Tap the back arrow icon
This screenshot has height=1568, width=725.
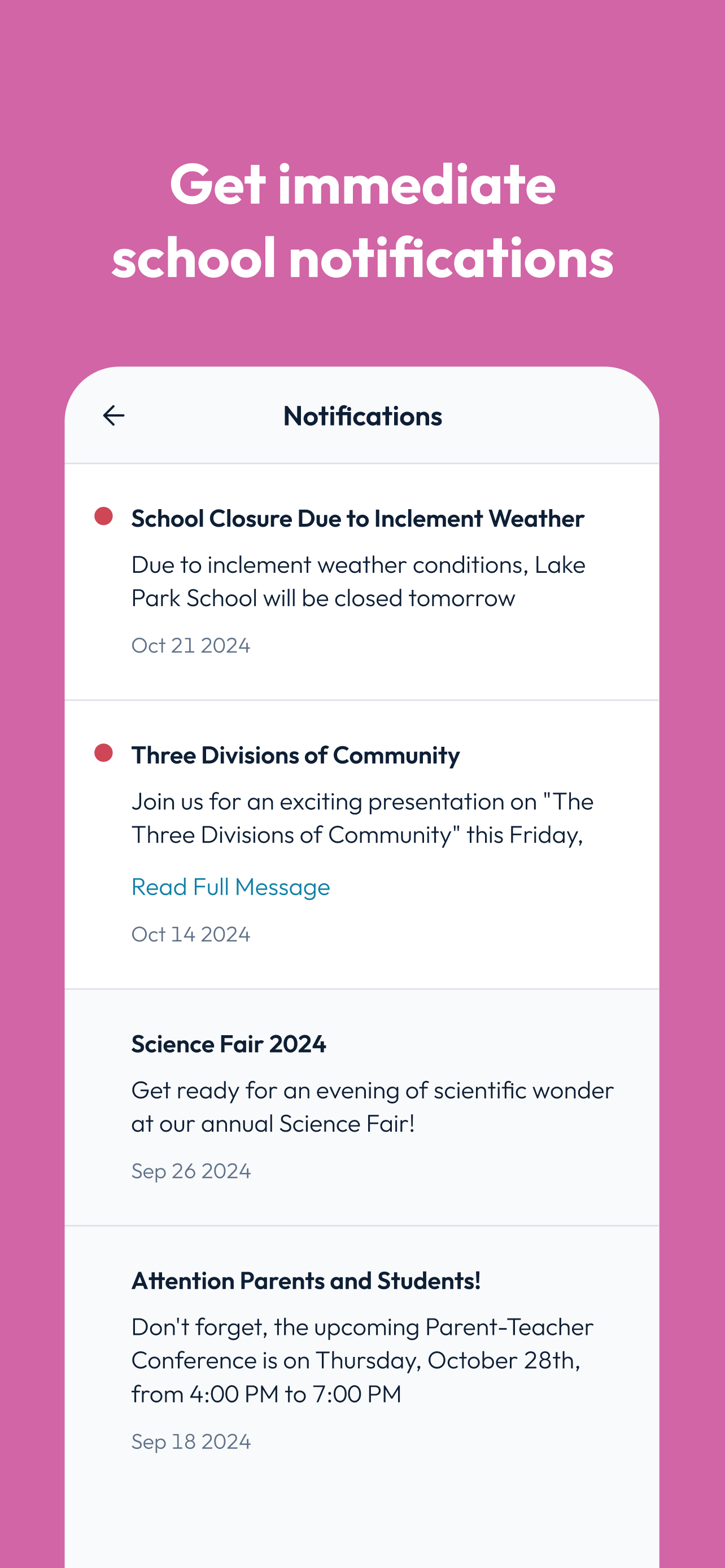113,416
